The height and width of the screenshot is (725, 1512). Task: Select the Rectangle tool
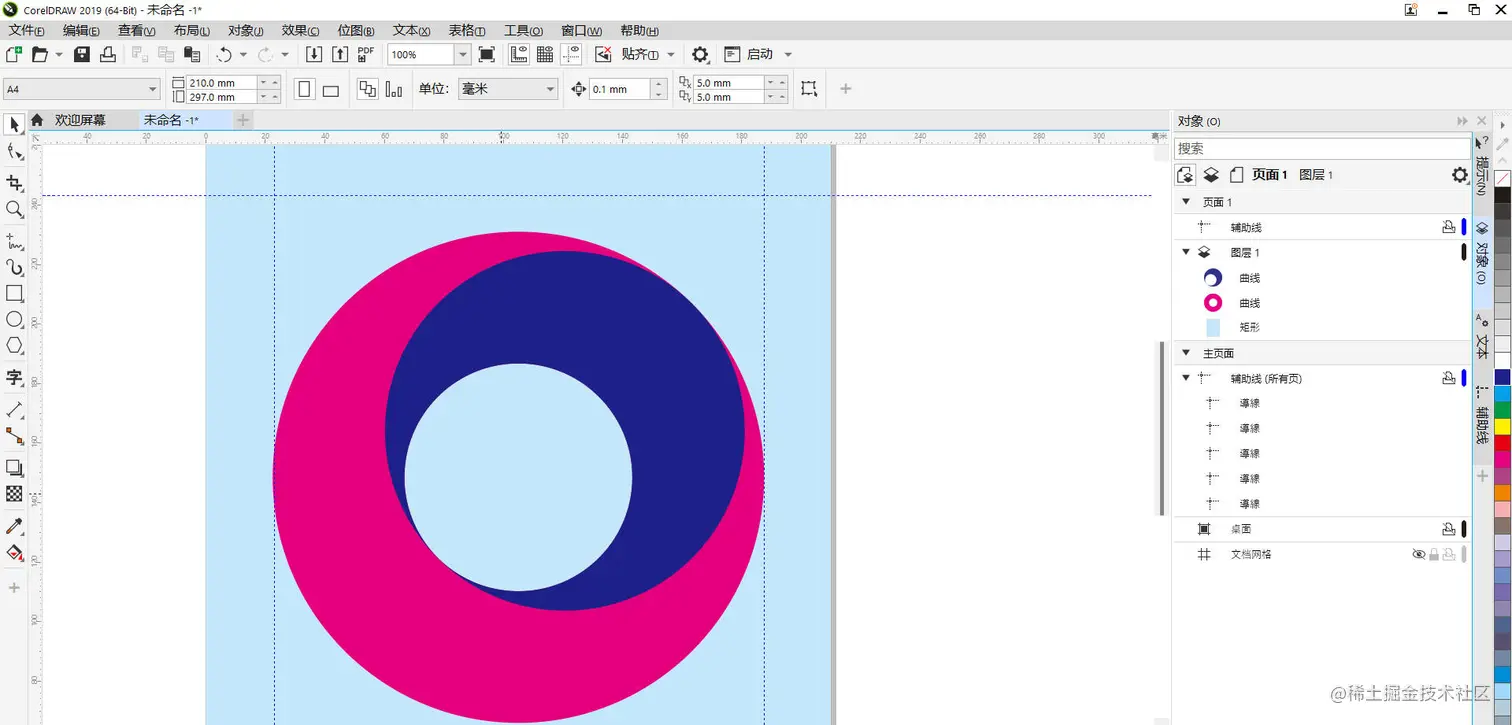[x=13, y=293]
